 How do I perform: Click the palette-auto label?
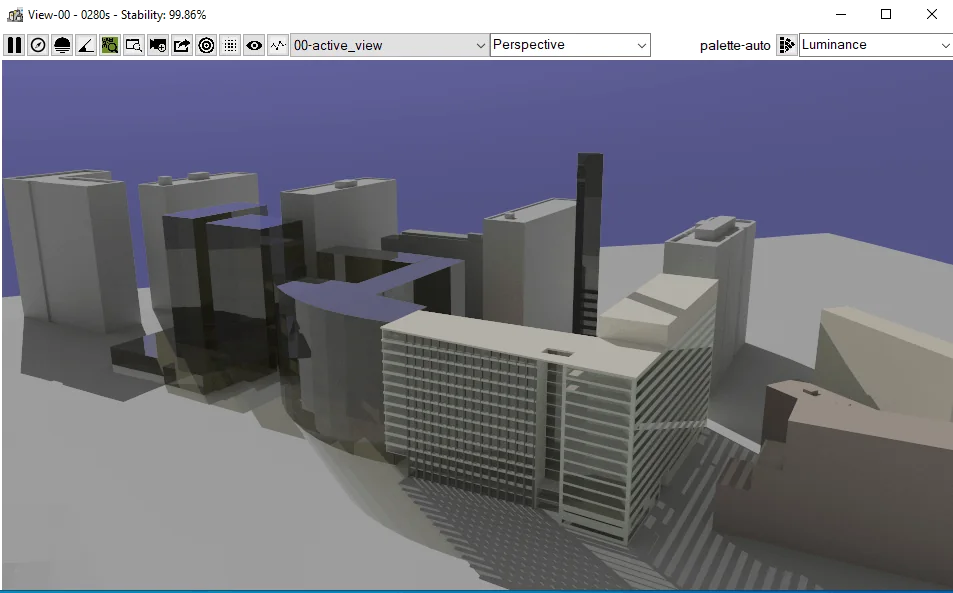pos(735,46)
